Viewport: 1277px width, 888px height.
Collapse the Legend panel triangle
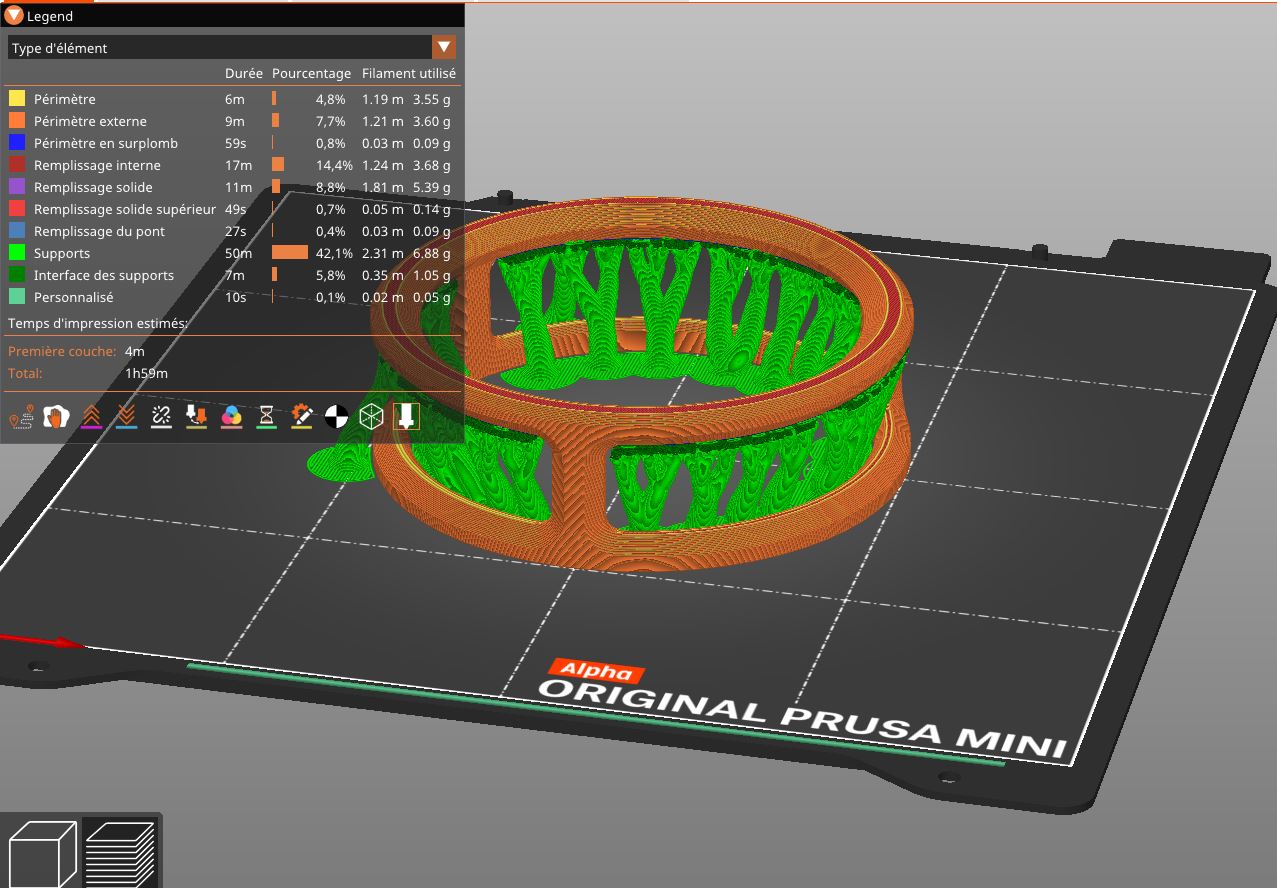(13, 15)
